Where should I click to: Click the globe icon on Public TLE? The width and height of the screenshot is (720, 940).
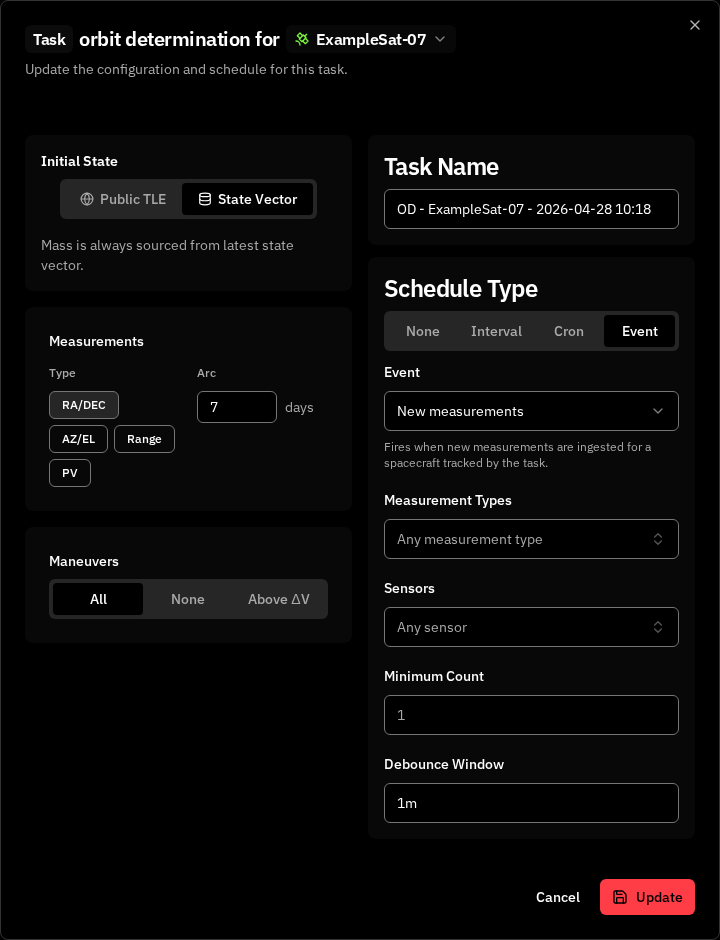pyautogui.click(x=87, y=199)
